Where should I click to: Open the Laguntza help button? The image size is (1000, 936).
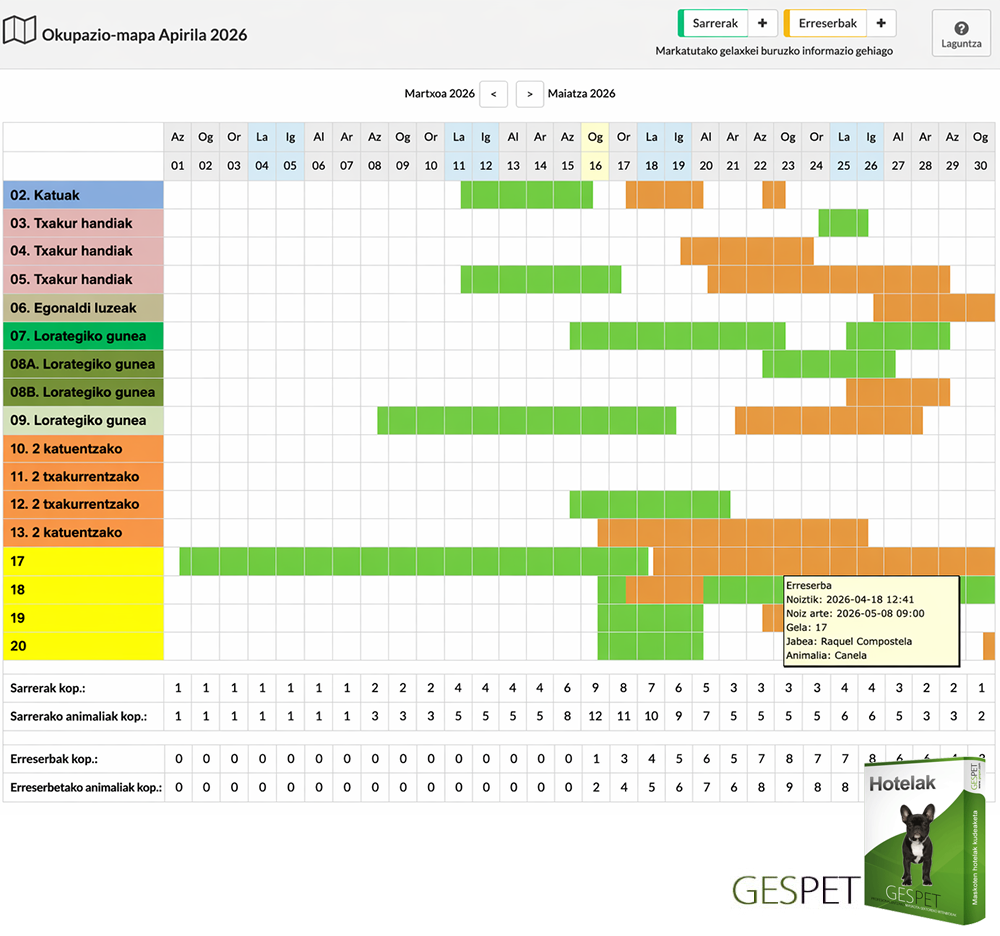point(961,33)
